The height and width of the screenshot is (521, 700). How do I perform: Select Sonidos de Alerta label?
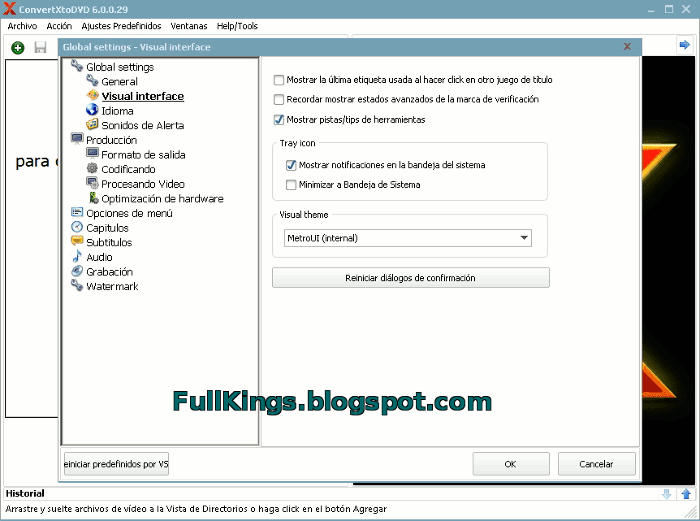pos(143,125)
